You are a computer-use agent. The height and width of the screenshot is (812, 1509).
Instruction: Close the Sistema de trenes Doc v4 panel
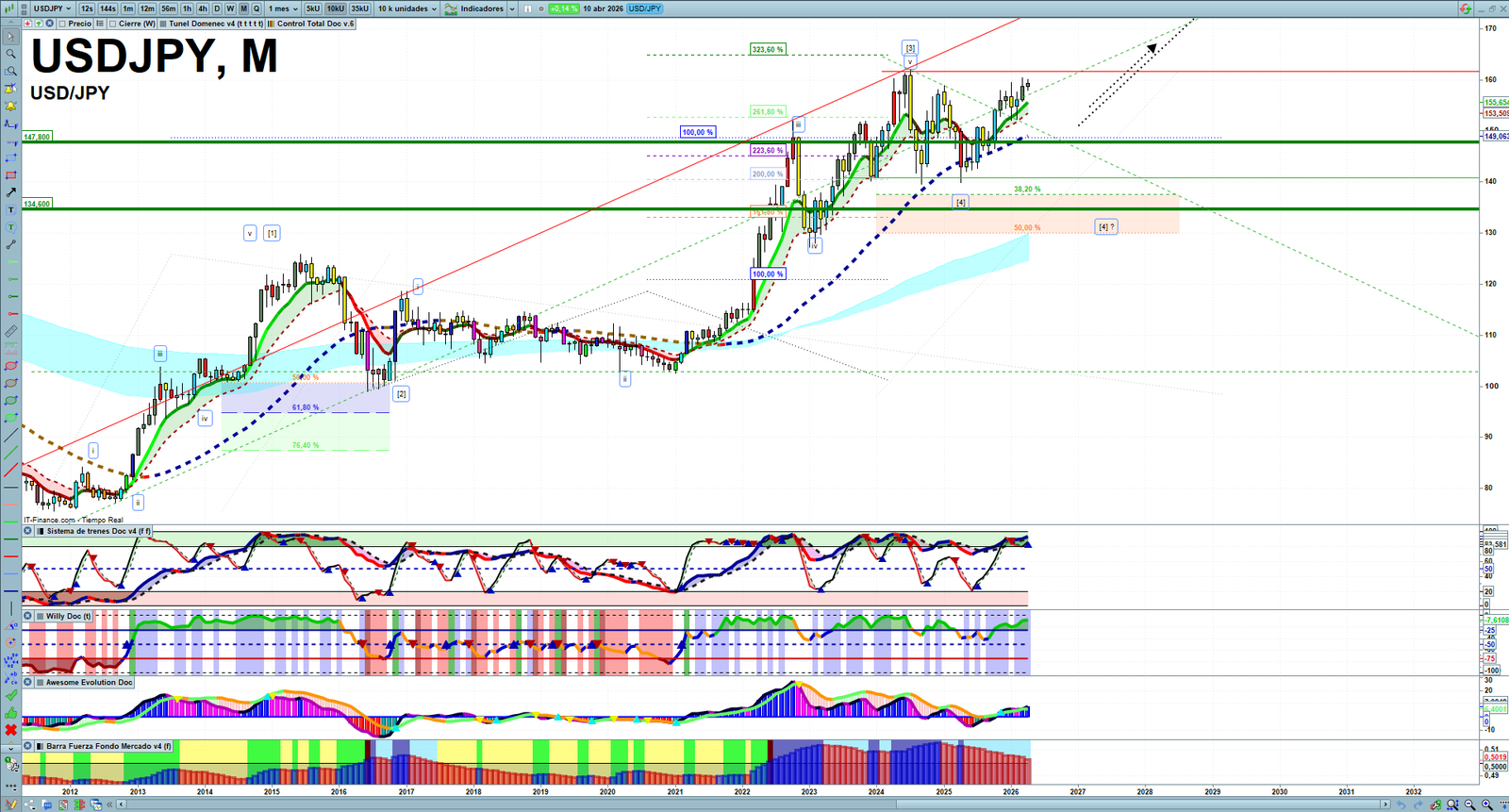tap(28, 531)
